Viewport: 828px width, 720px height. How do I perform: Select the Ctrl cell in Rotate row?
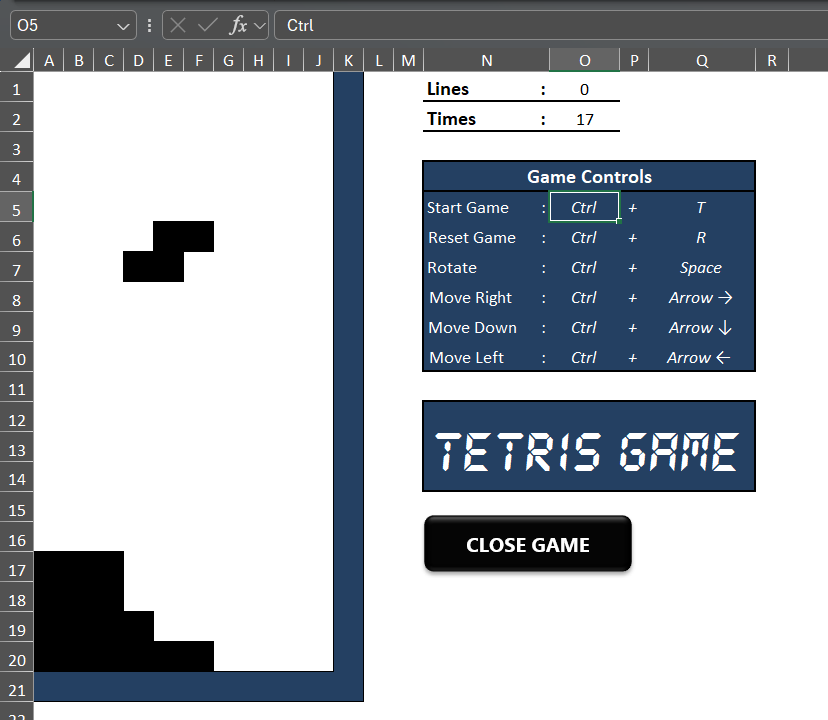pyautogui.click(x=584, y=267)
